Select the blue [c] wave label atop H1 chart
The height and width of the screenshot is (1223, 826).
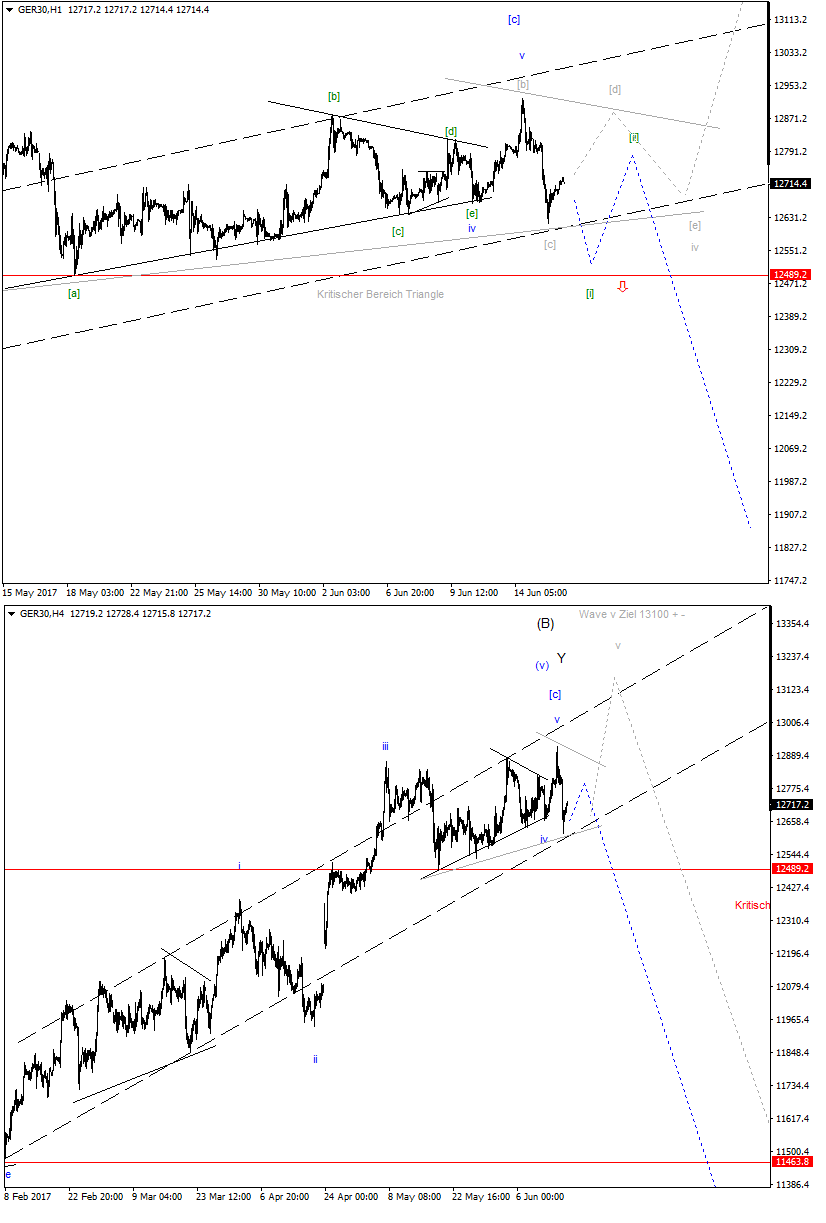515,18
